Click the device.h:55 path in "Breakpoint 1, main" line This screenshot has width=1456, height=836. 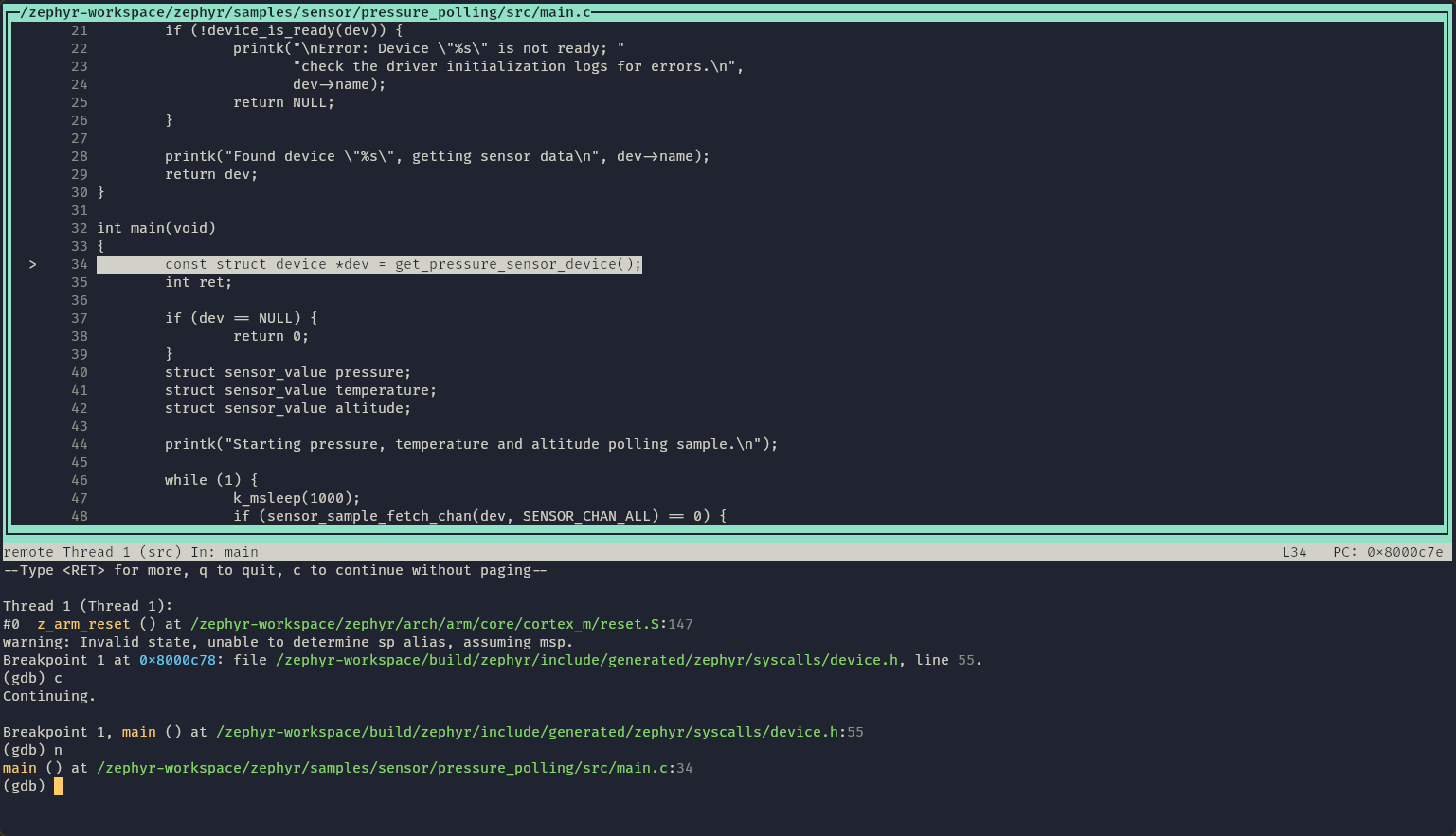(x=540, y=732)
